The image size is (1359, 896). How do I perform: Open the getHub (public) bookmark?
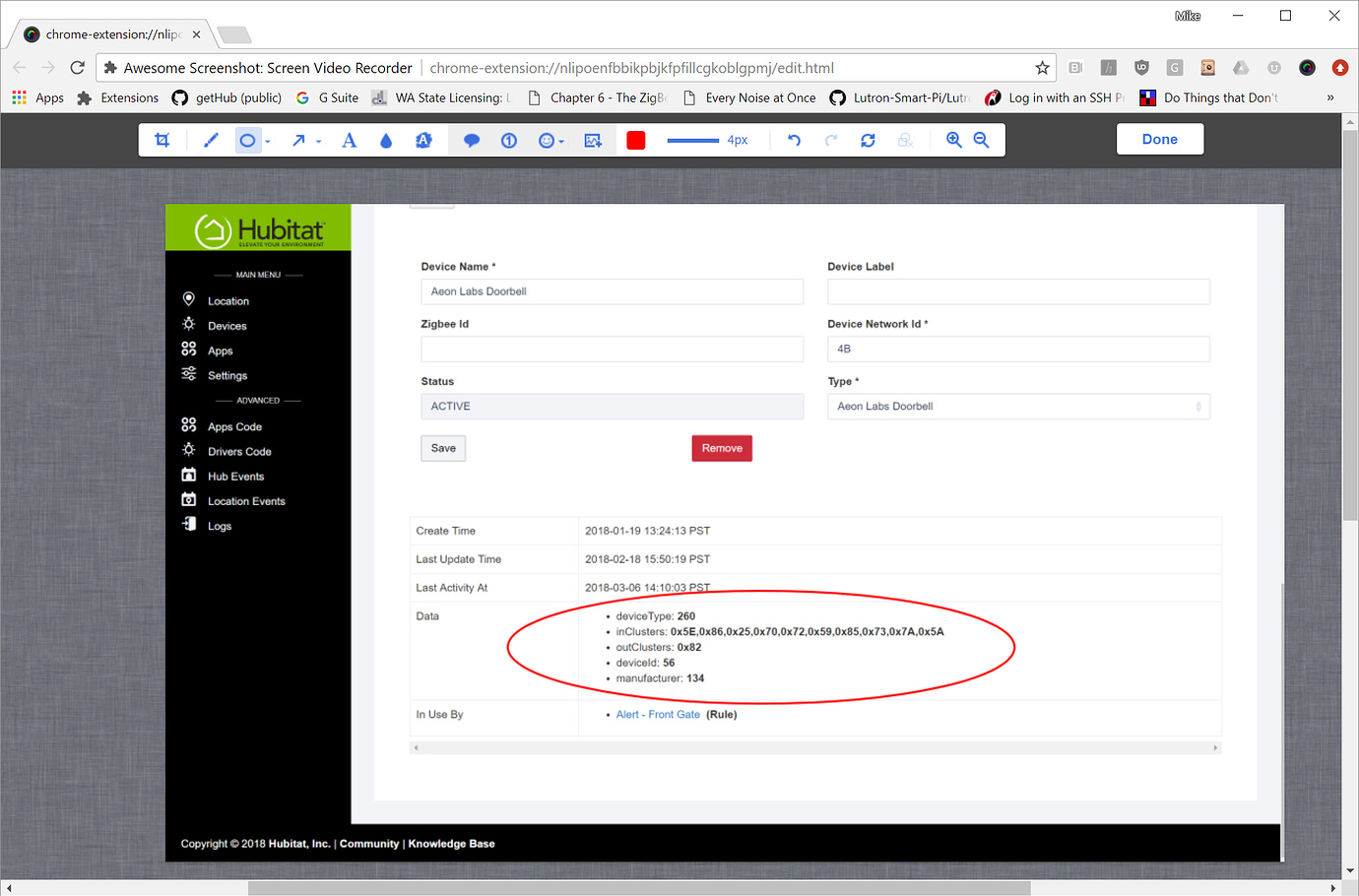pos(226,97)
